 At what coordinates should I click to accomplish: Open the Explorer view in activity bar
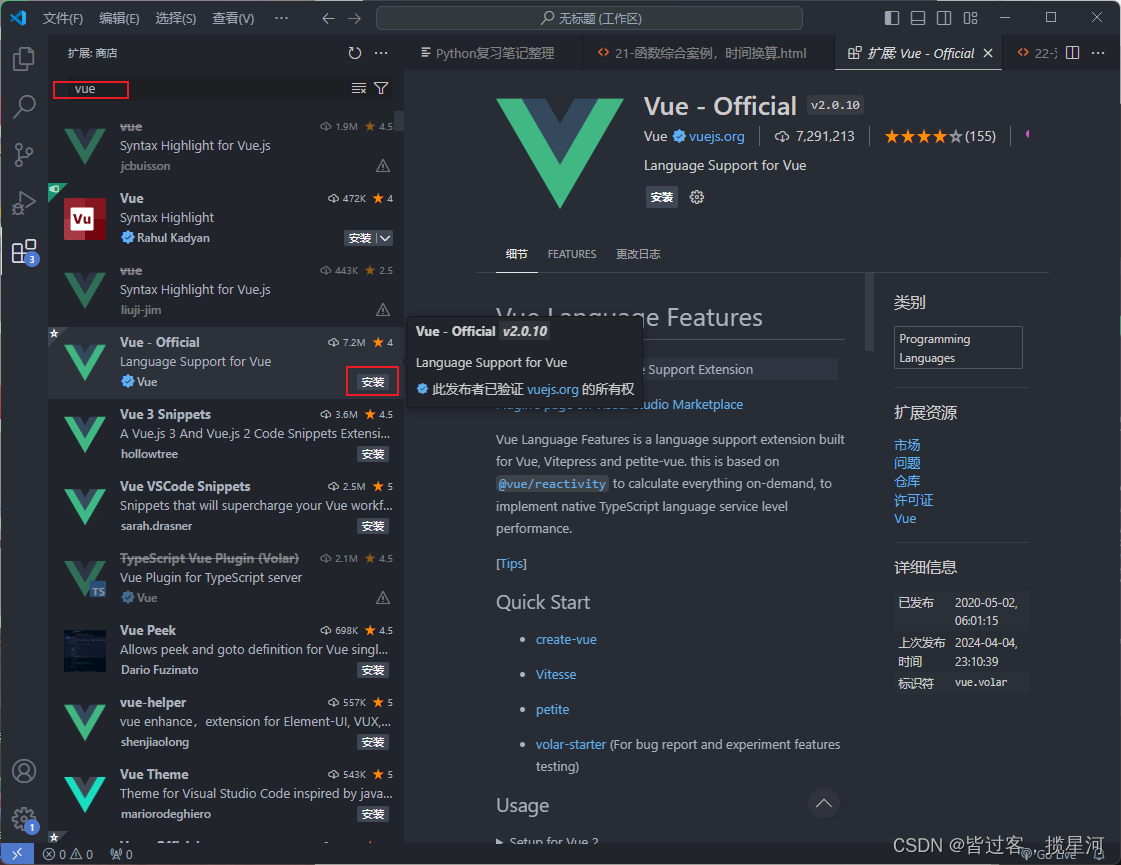point(24,59)
